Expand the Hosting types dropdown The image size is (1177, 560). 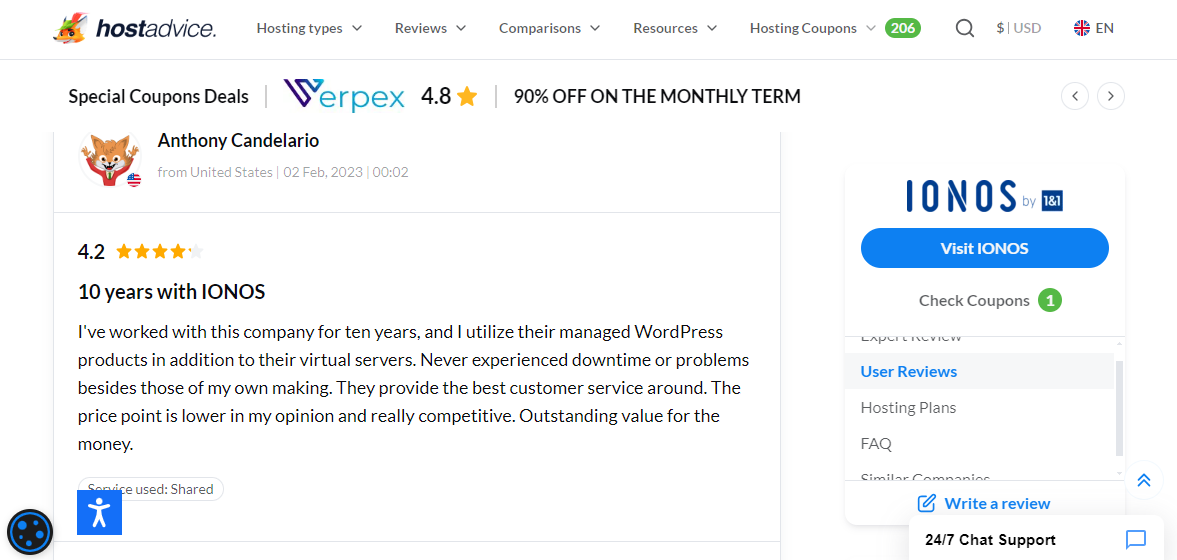click(309, 28)
